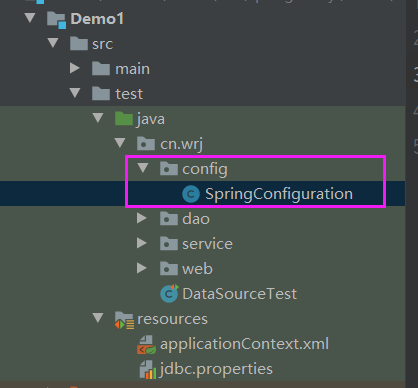Screen dimensions: 418x388
Task: Click the Demo1 module icon
Action: pos(56,19)
